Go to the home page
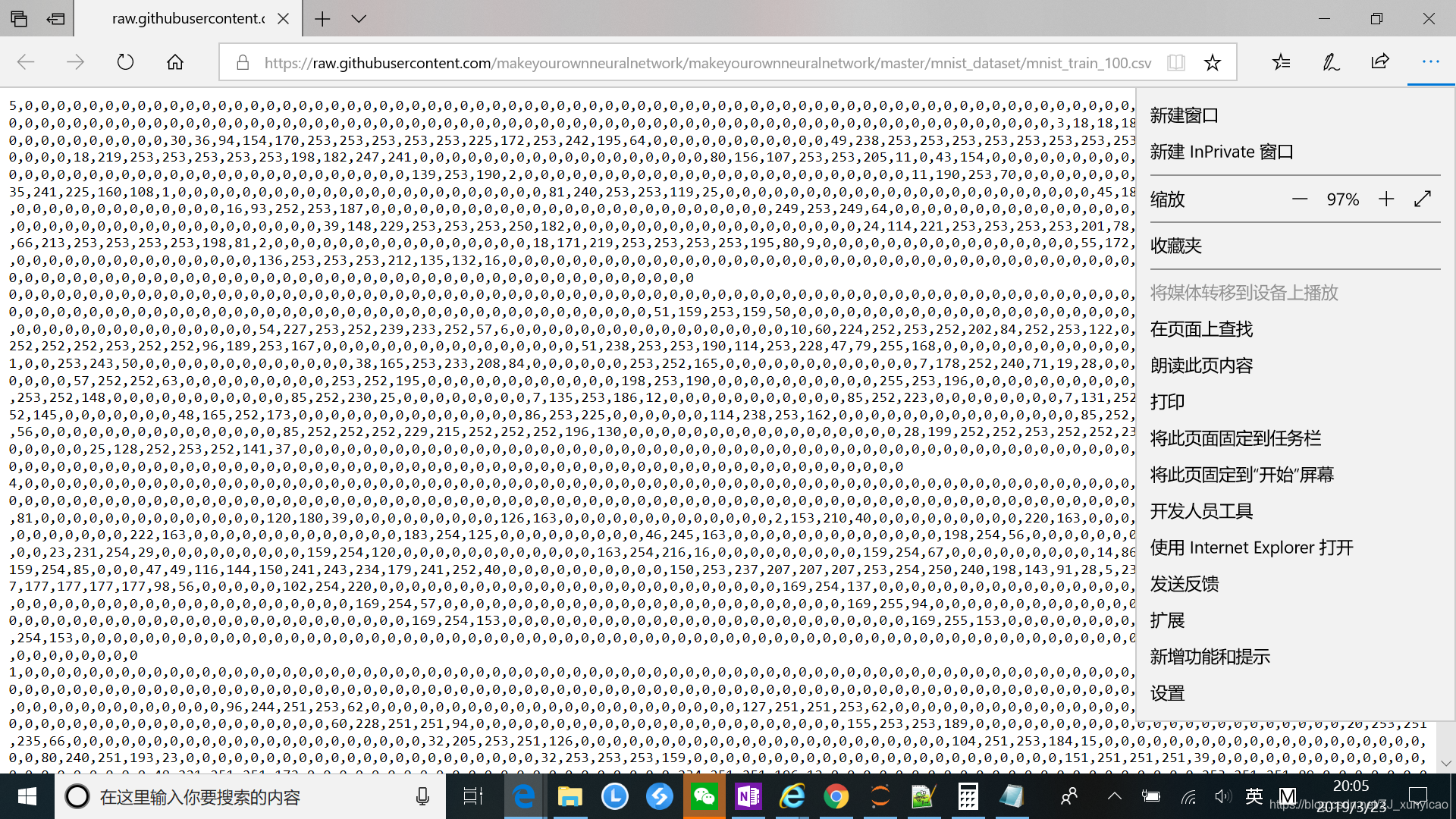The width and height of the screenshot is (1456, 819). [175, 62]
